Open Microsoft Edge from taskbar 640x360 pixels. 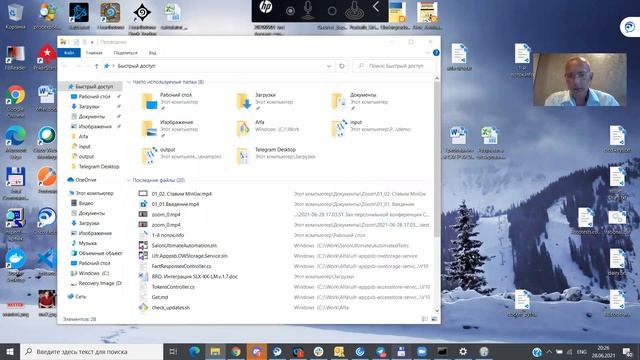pyautogui.click(x=195, y=351)
